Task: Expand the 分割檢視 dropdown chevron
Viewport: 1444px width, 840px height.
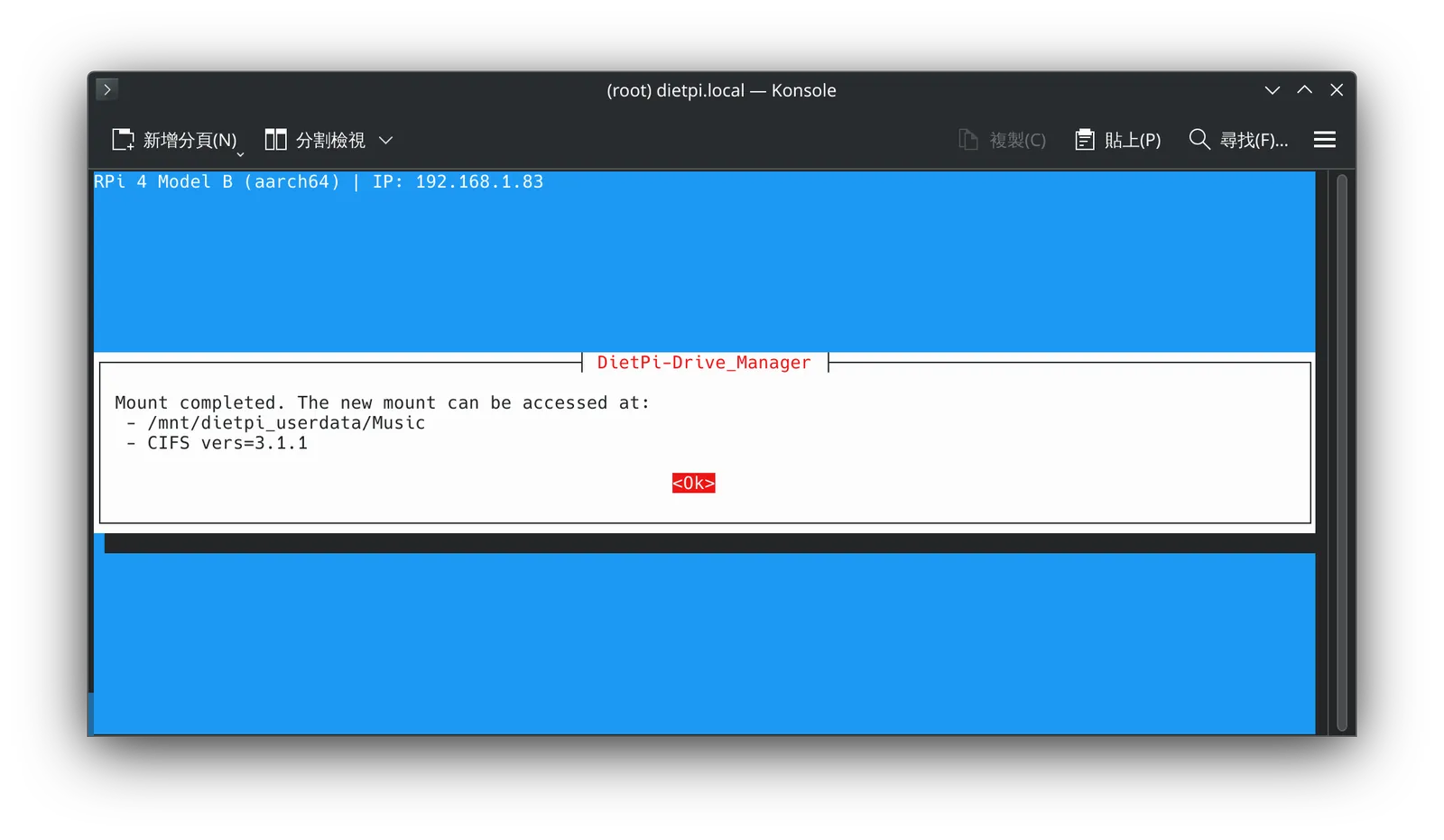Action: [385, 140]
